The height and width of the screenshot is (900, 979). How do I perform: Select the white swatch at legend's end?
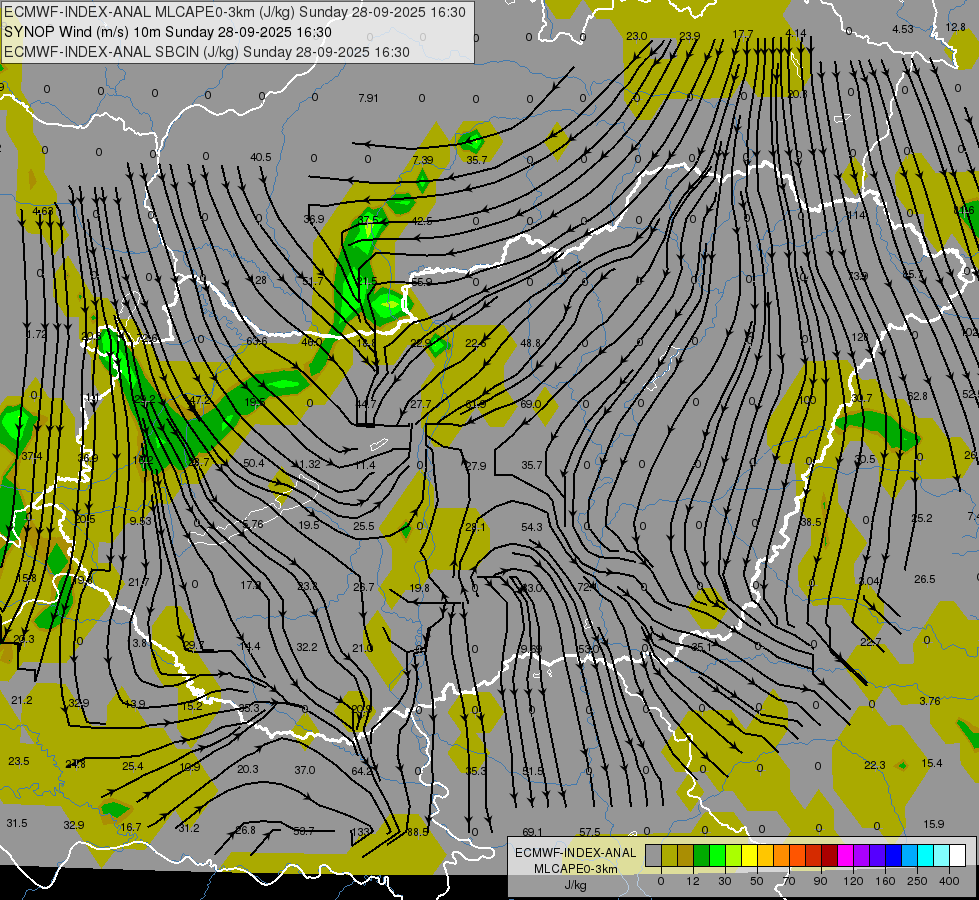coord(957,855)
